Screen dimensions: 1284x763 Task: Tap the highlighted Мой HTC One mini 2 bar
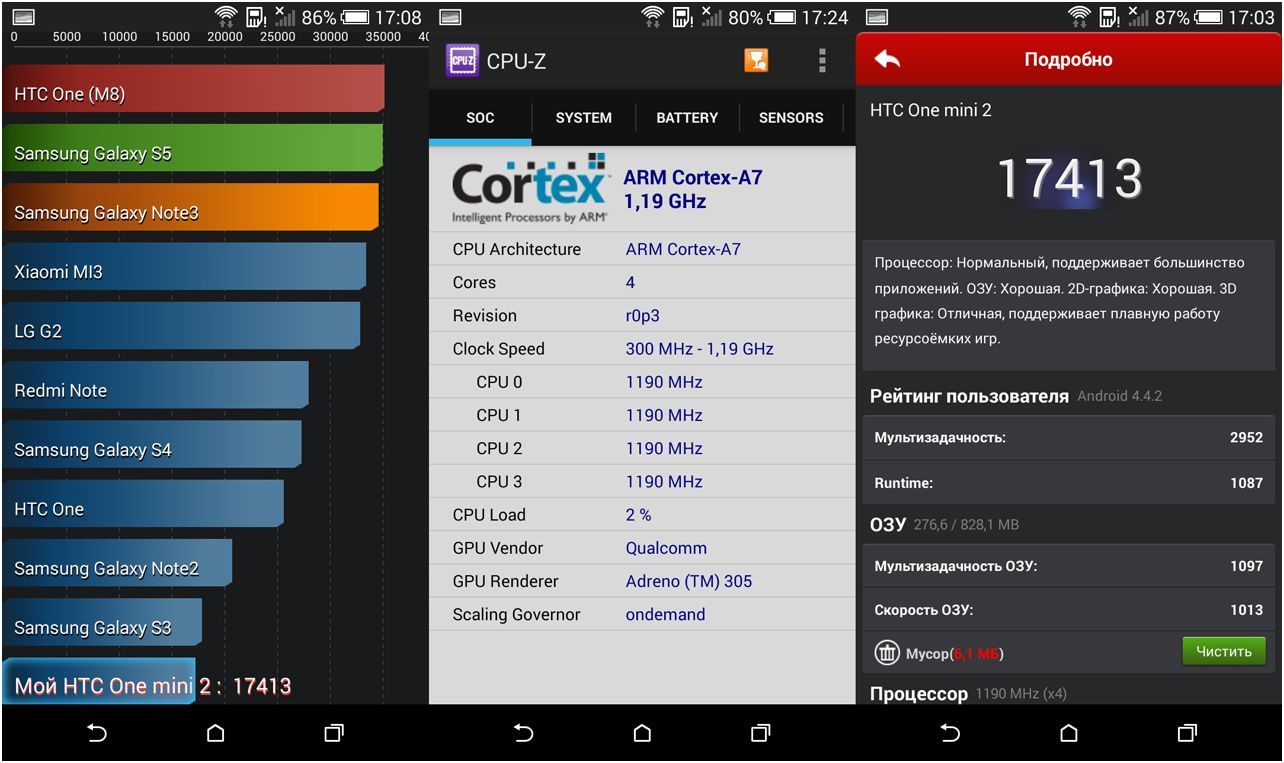pos(100,682)
